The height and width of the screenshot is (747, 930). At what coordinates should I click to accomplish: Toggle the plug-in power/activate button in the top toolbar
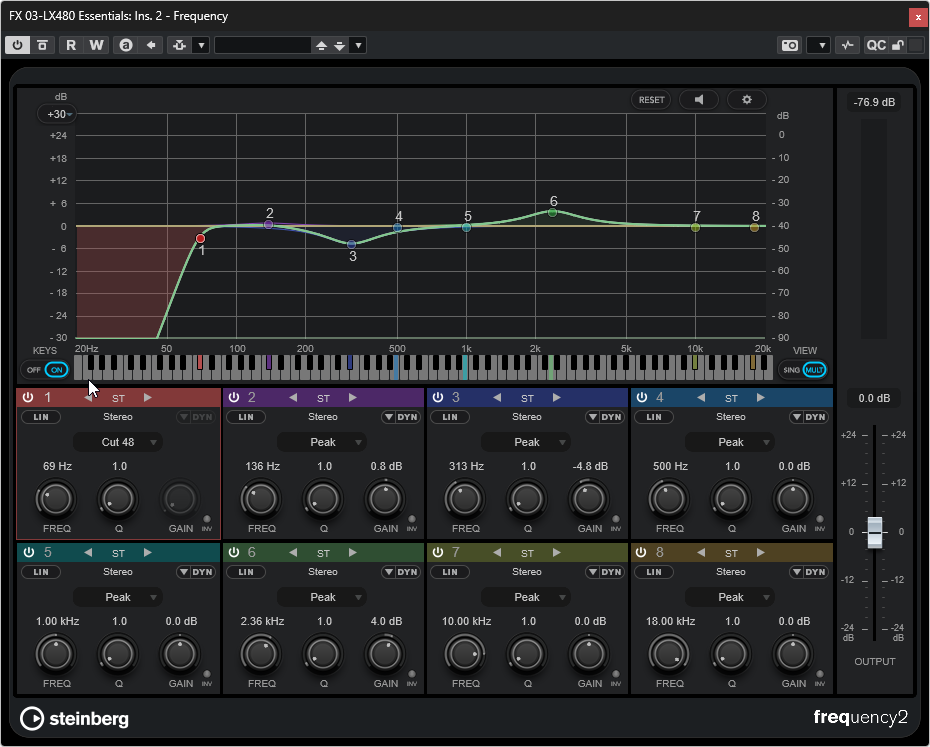(x=18, y=45)
